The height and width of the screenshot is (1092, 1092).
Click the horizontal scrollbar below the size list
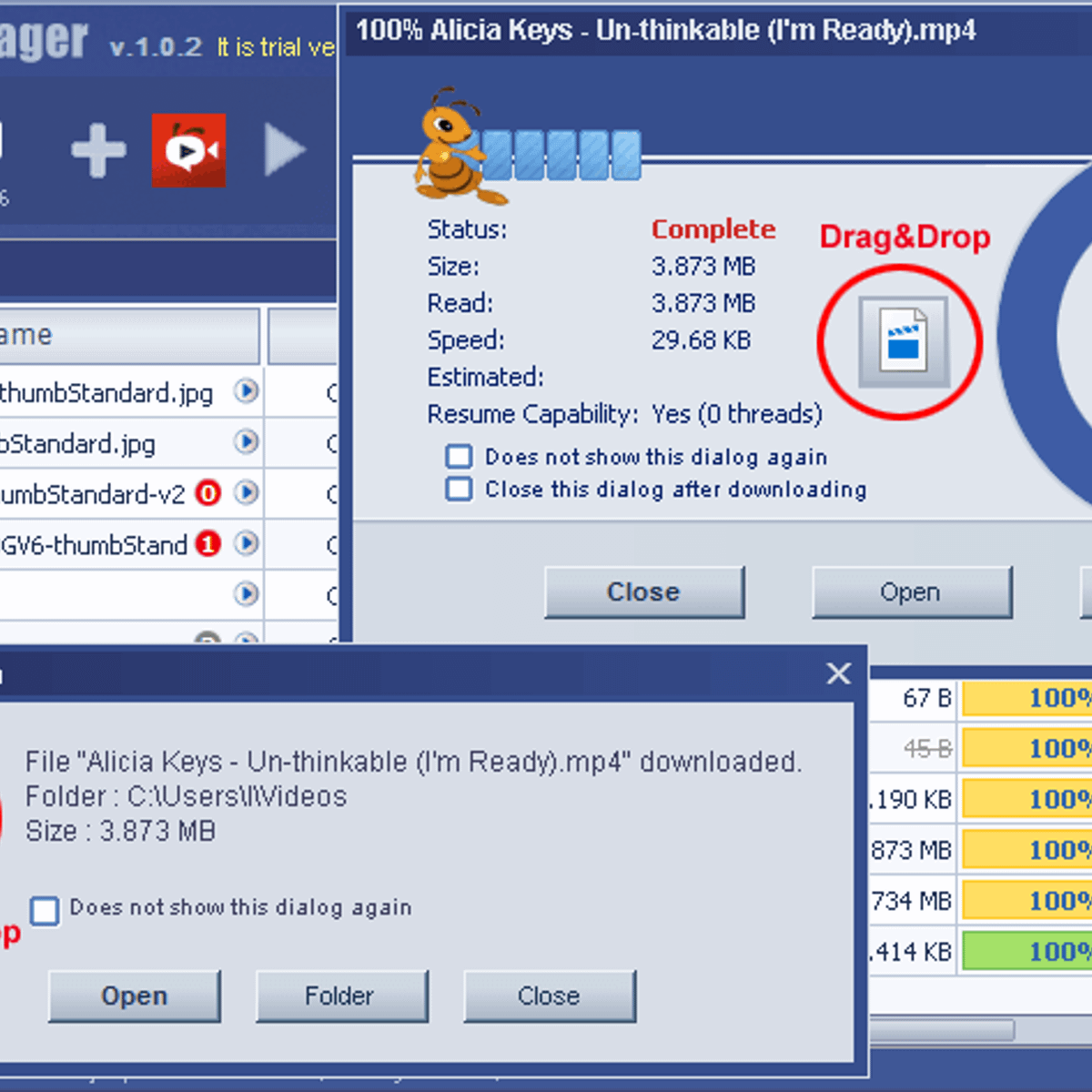[x=942, y=1029]
